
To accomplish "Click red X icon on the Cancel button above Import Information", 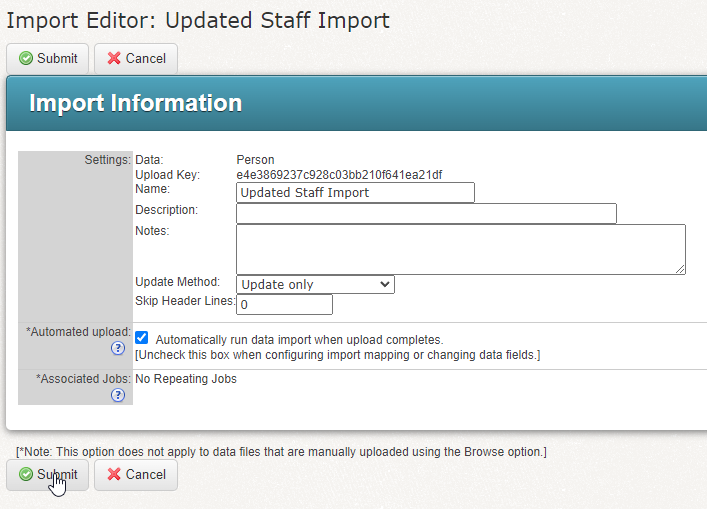I will point(114,59).
